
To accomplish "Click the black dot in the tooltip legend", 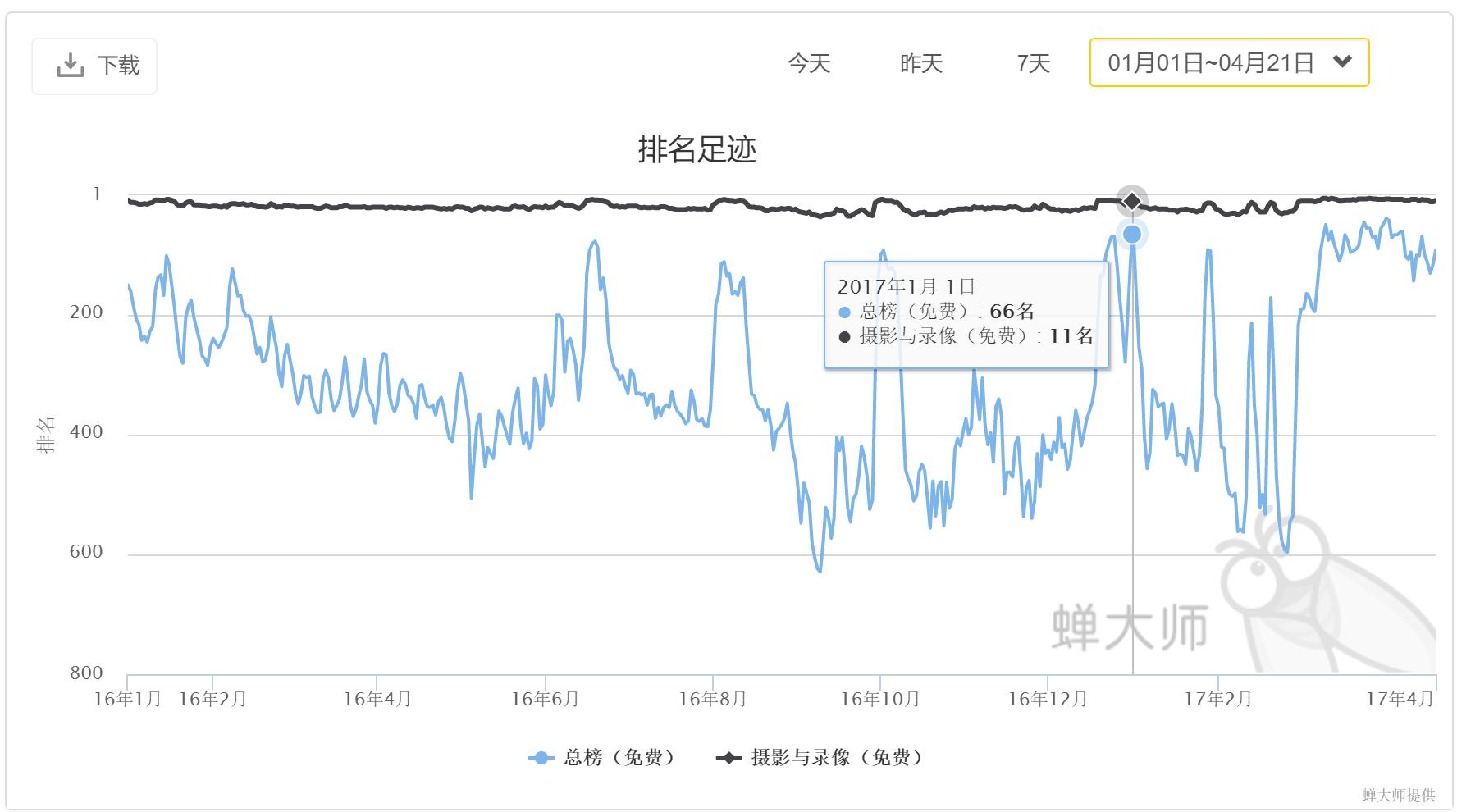I will [843, 336].
